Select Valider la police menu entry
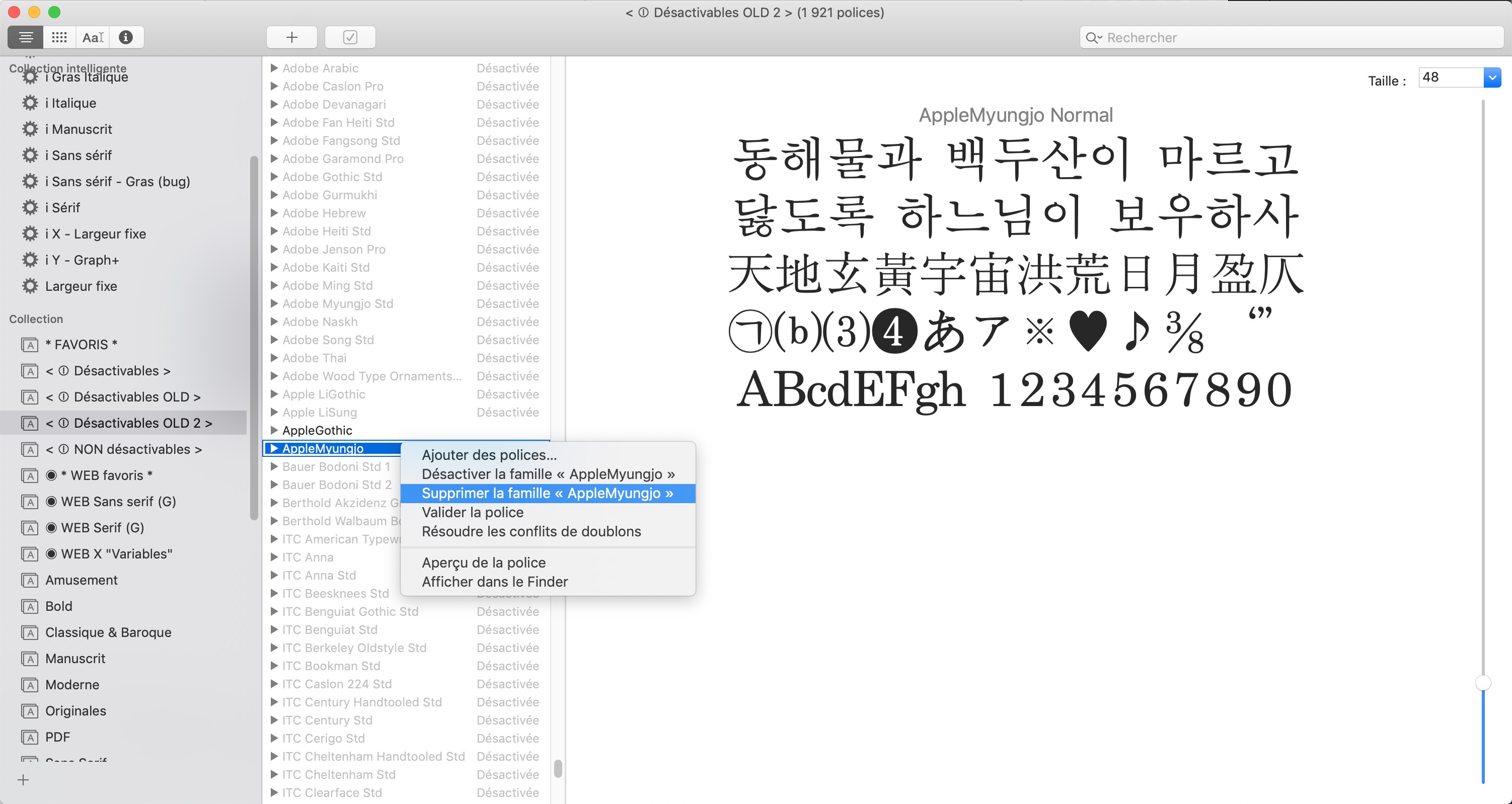The width and height of the screenshot is (1512, 804). (x=473, y=512)
